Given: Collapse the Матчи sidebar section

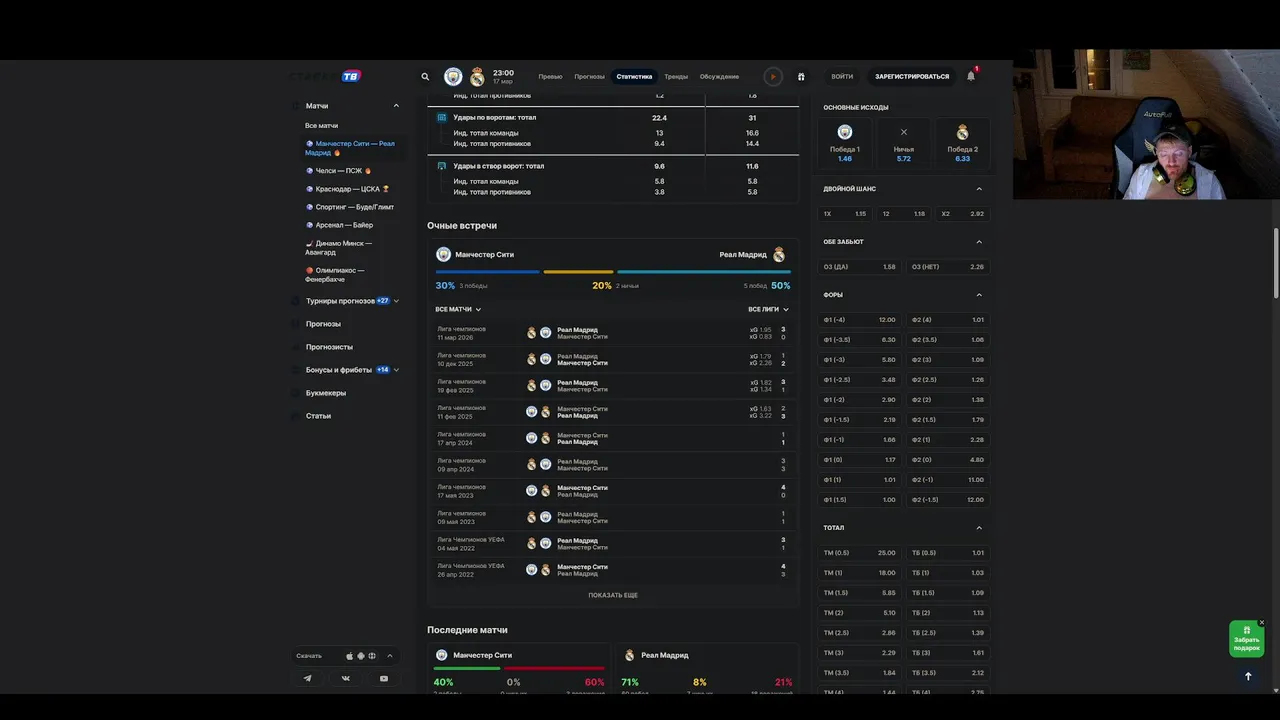Looking at the screenshot, I should point(396,106).
